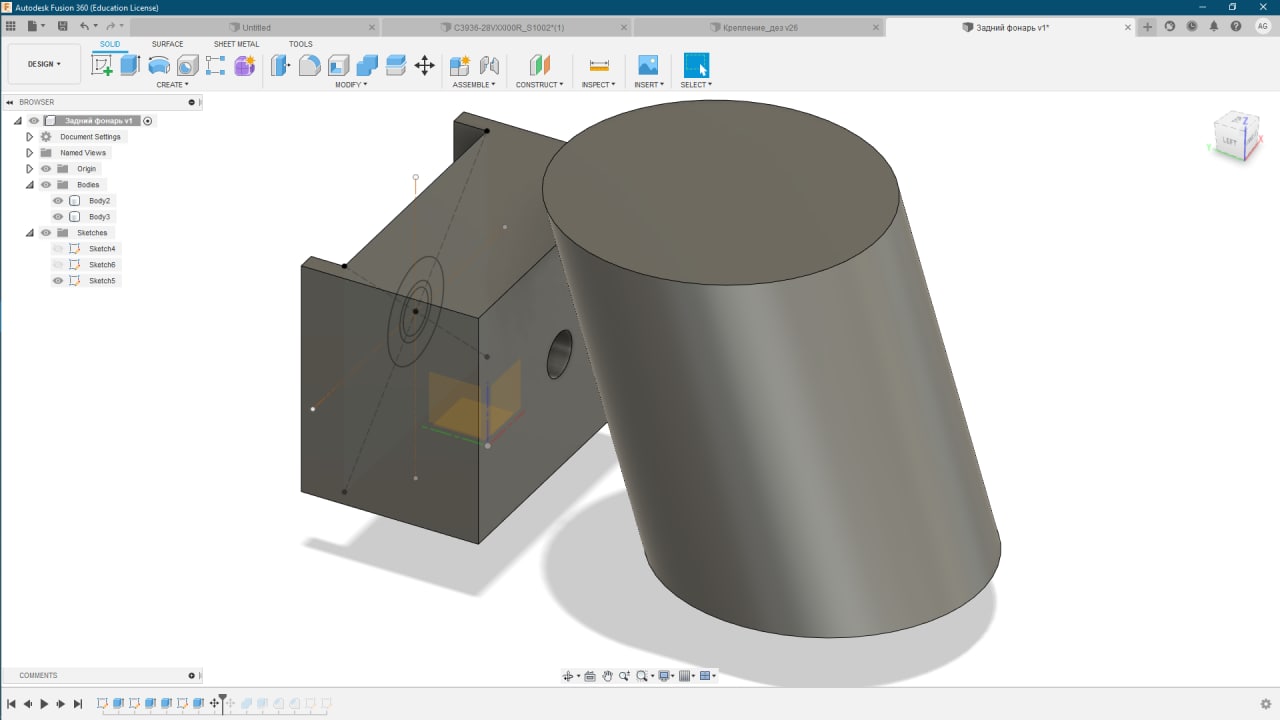Screen dimensions: 1280x720
Task: Click the Joint tool in Assemble group
Action: pos(489,66)
